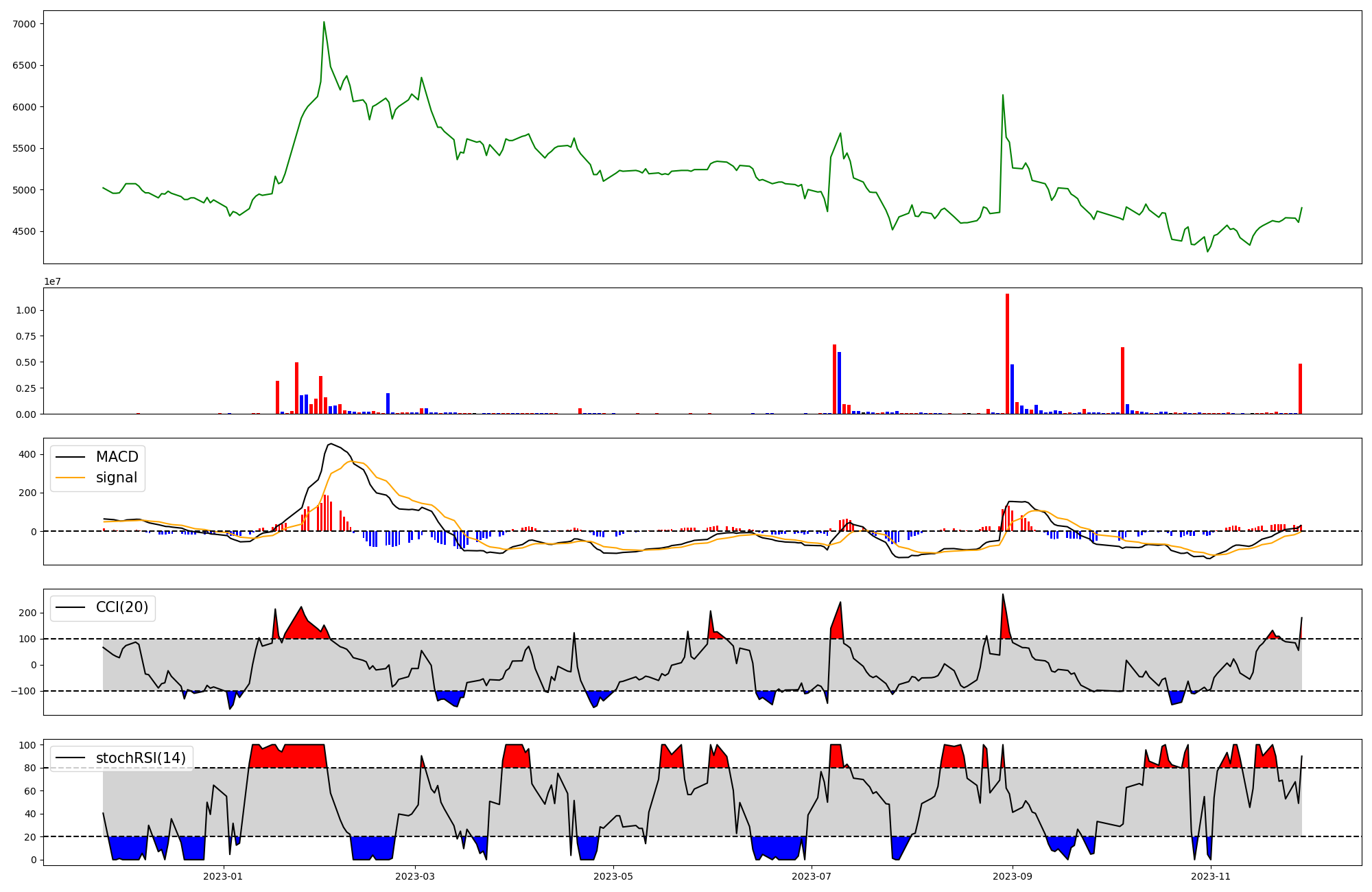Click the stochRSI(14) legend label
The image size is (1372, 892).
click(141, 758)
